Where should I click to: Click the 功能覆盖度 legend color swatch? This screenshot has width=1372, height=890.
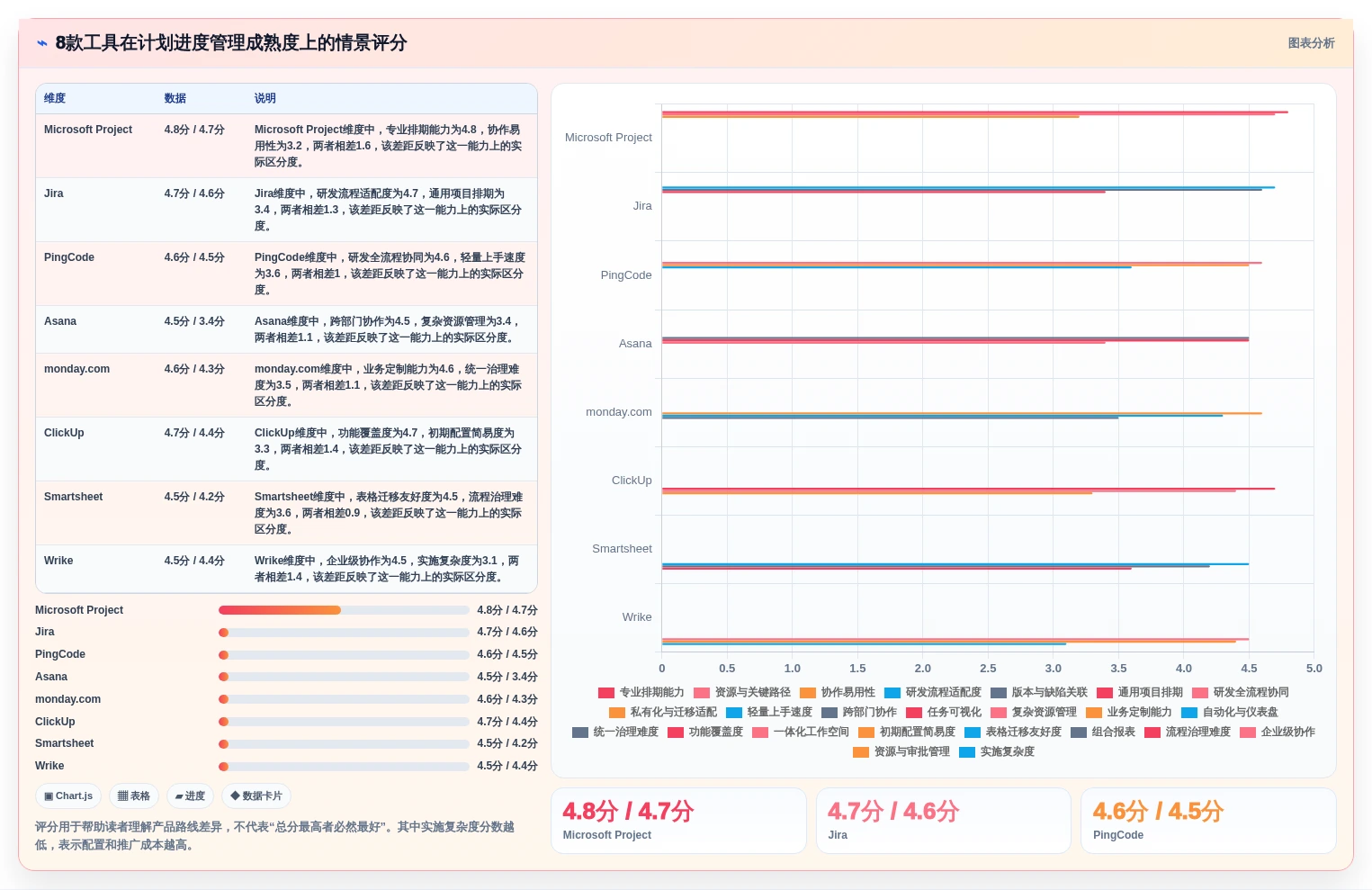coord(675,733)
